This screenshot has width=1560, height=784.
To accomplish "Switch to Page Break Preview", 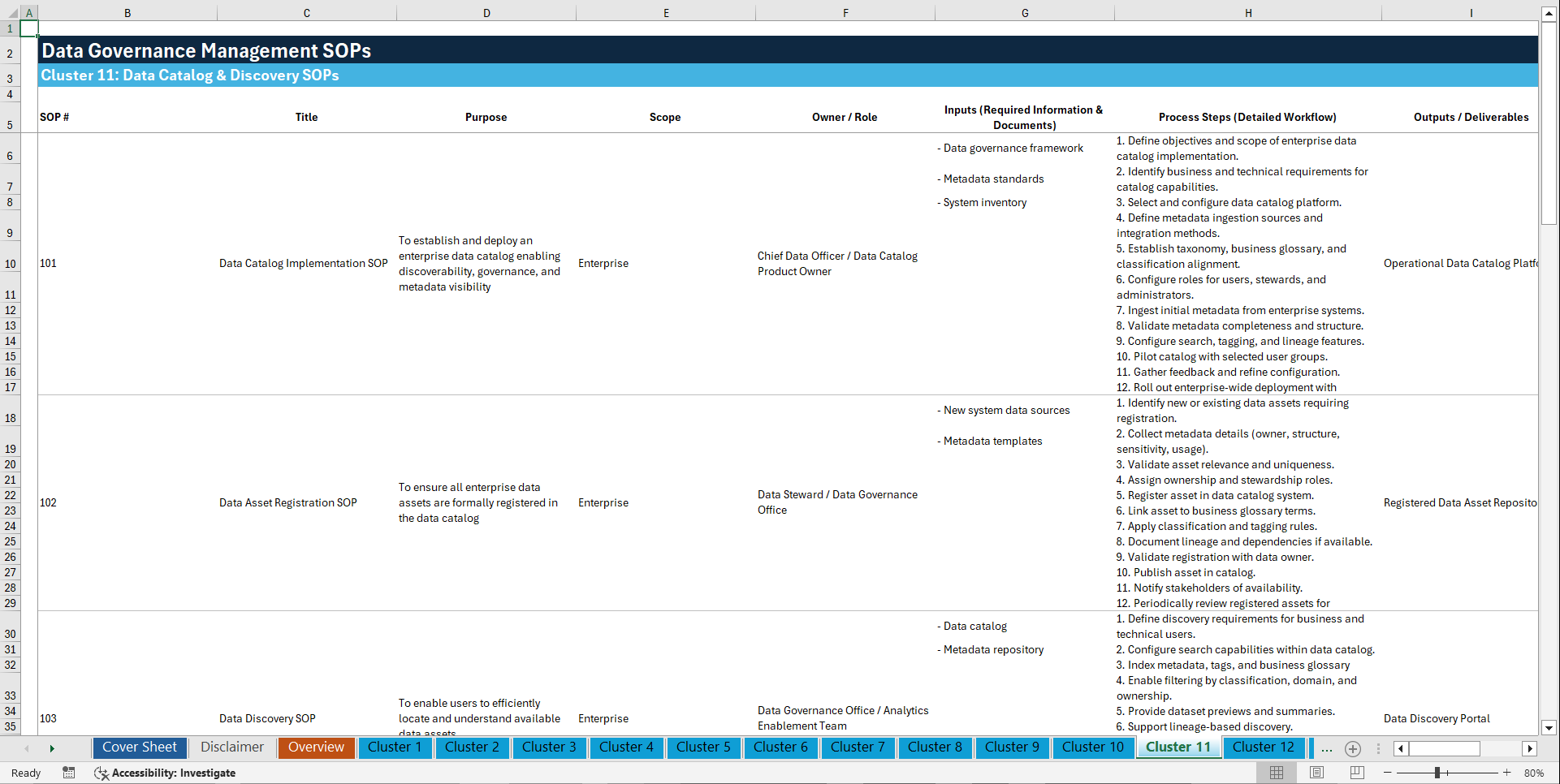I will [1357, 773].
